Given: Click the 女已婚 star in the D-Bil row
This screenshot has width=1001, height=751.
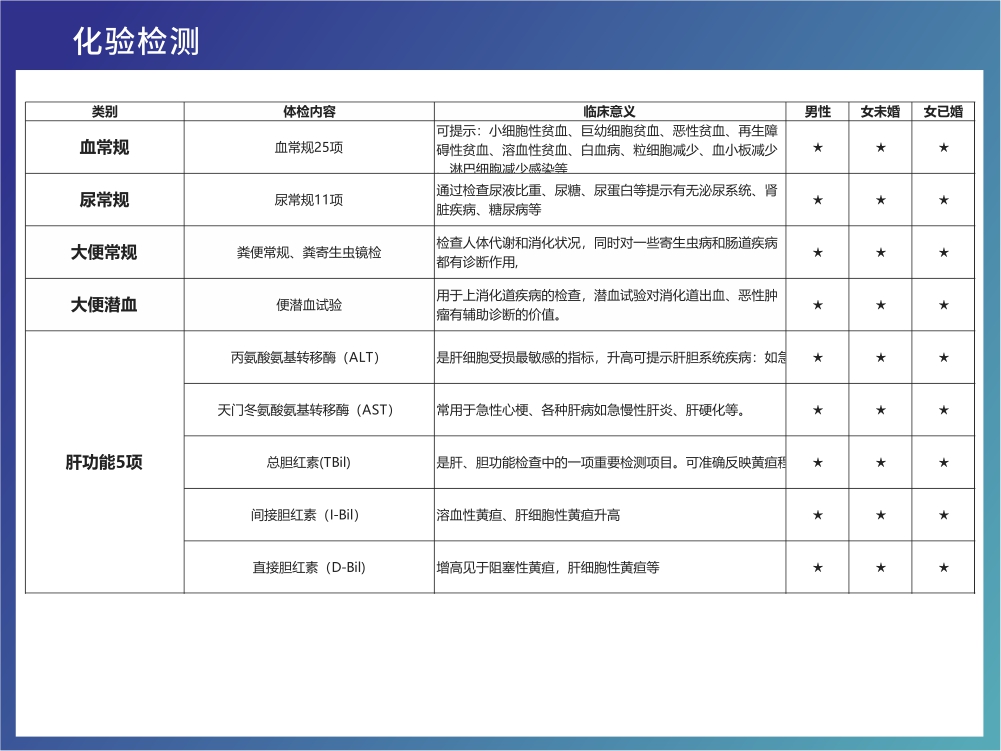Looking at the screenshot, I should pyautogui.click(x=944, y=567).
